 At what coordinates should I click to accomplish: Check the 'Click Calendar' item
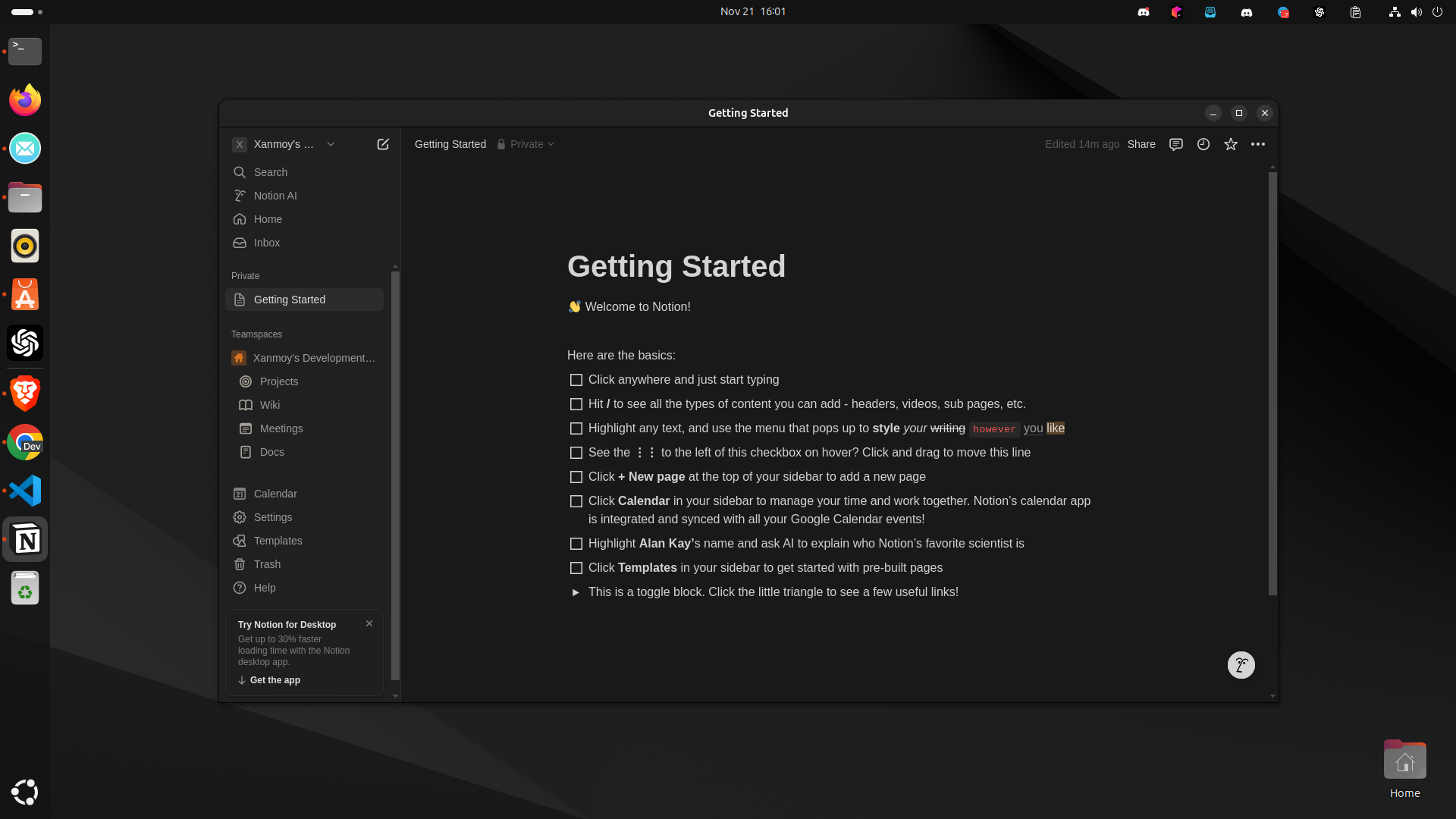[x=576, y=501]
